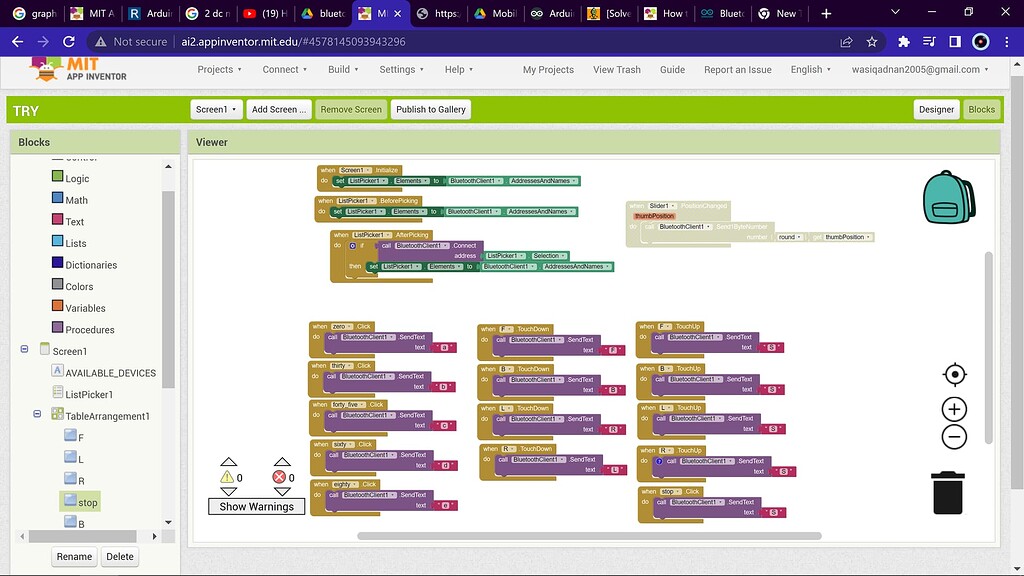The height and width of the screenshot is (576, 1024).
Task: Open the Backpack of saved blocks
Action: click(947, 197)
